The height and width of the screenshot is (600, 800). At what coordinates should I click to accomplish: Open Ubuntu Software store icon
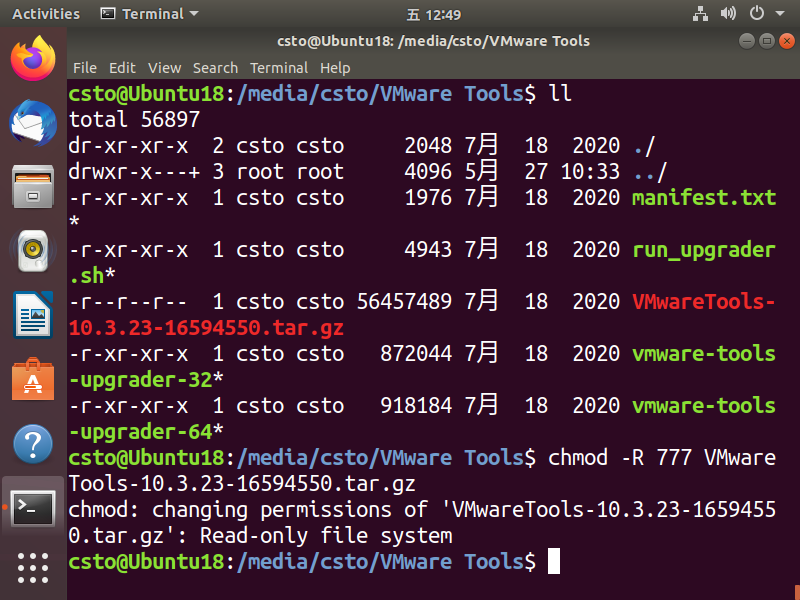coord(33,380)
